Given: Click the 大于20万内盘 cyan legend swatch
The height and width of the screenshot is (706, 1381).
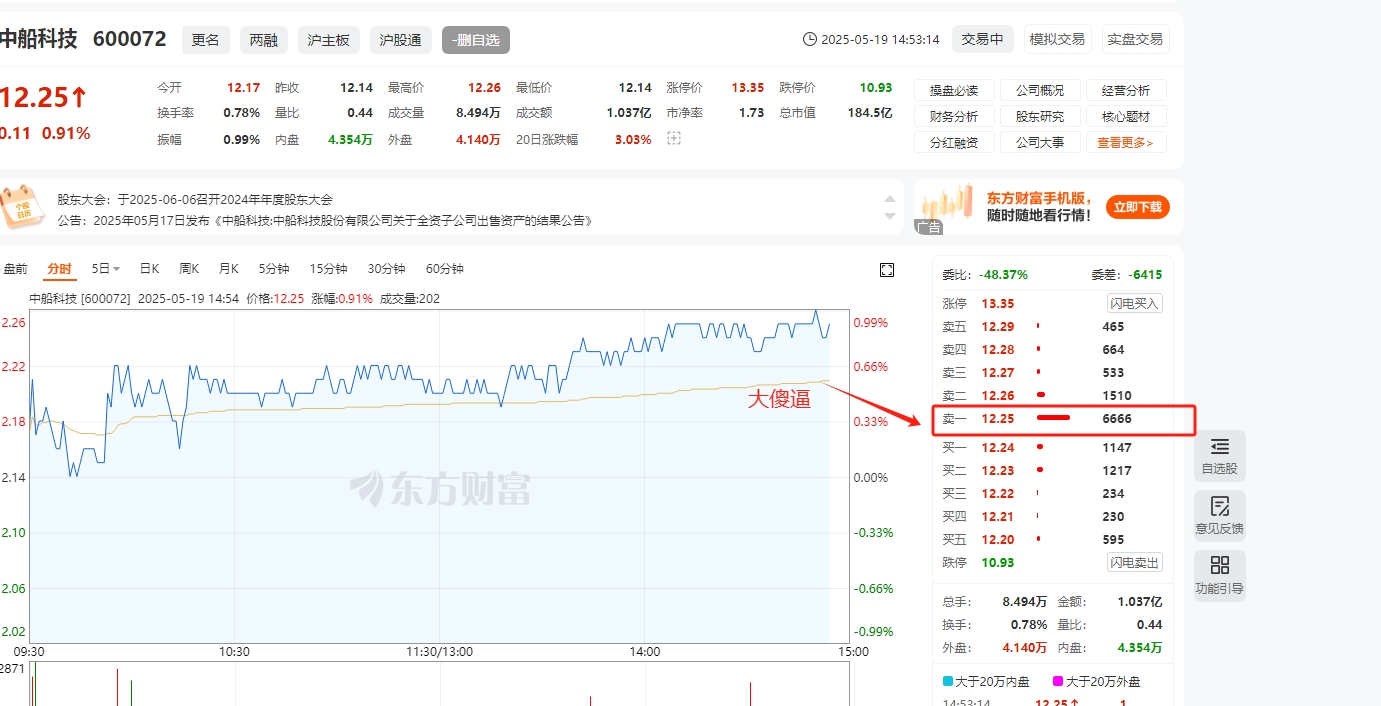Looking at the screenshot, I should pos(948,682).
